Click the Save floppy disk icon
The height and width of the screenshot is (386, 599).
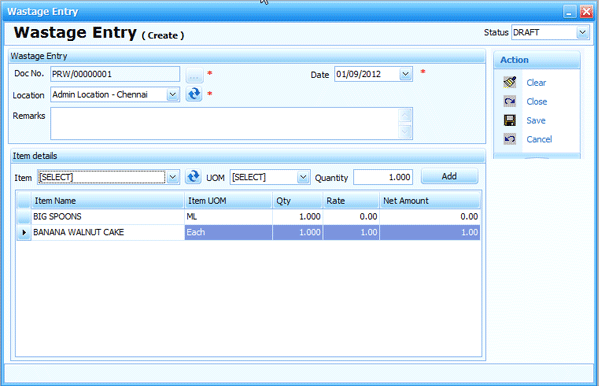point(510,120)
